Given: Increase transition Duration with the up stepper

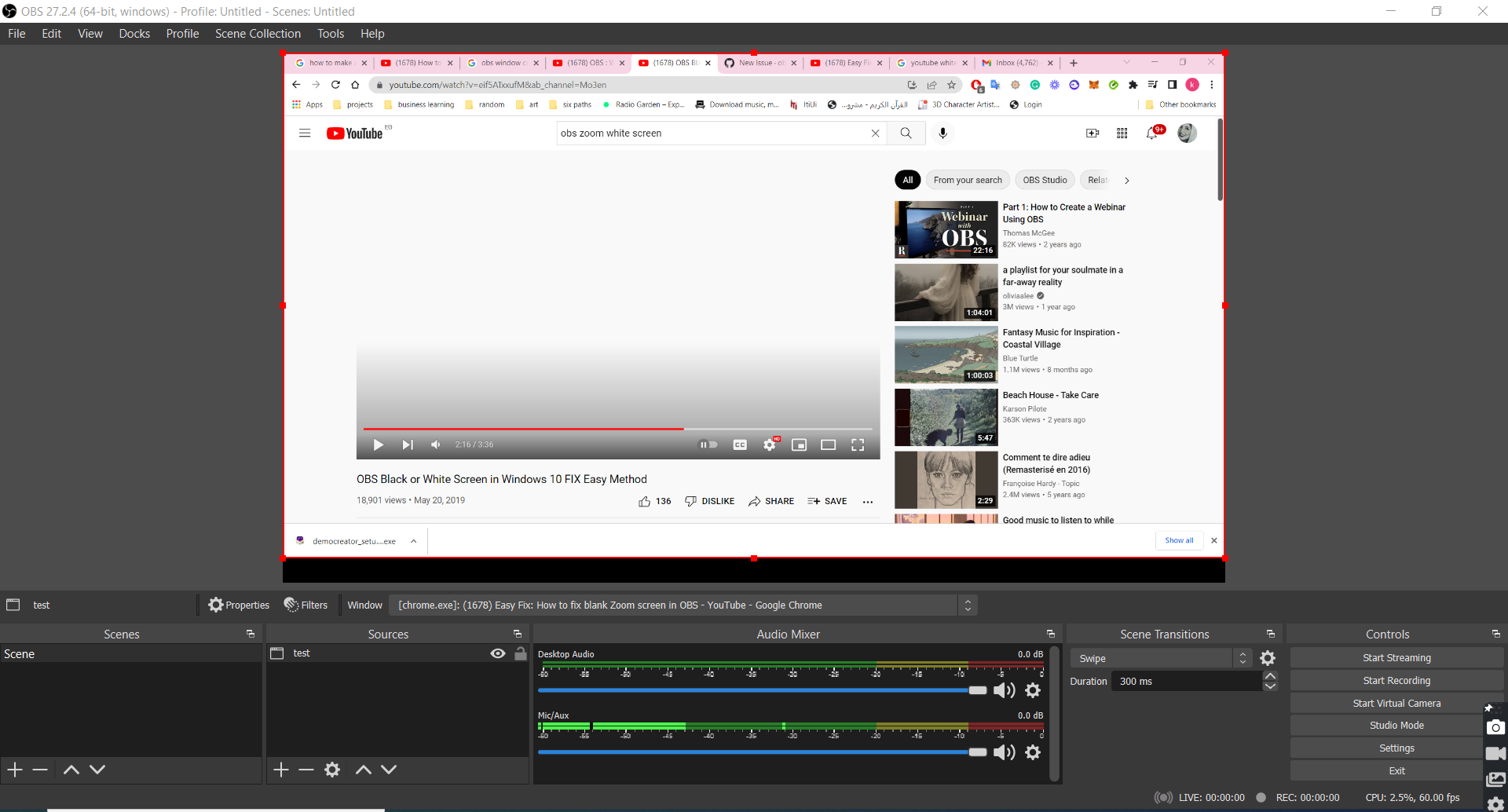Looking at the screenshot, I should (1270, 676).
